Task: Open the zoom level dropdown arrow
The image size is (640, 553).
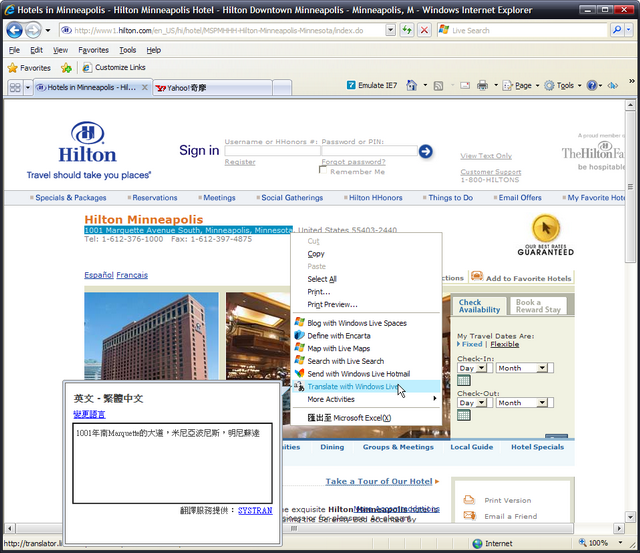Action: coord(620,543)
